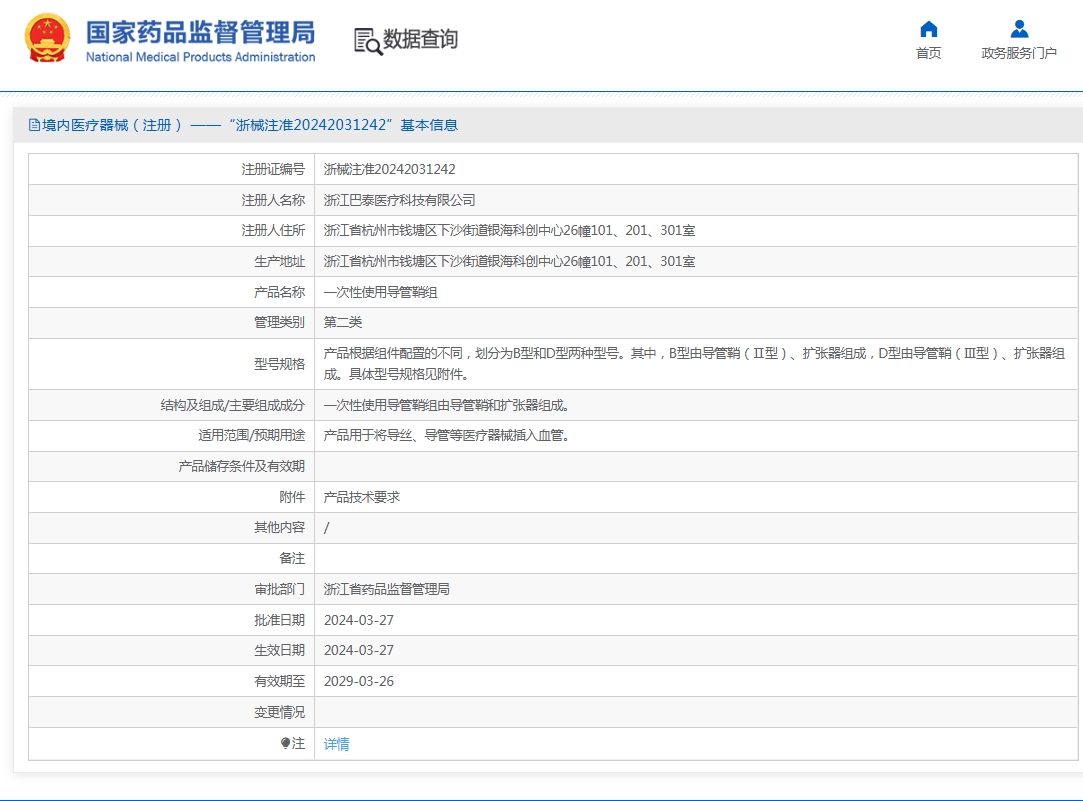This screenshot has height=801, width=1083.
Task: Select 浙江巴泰医疗科技有限公司 registrant name
Action: point(399,200)
